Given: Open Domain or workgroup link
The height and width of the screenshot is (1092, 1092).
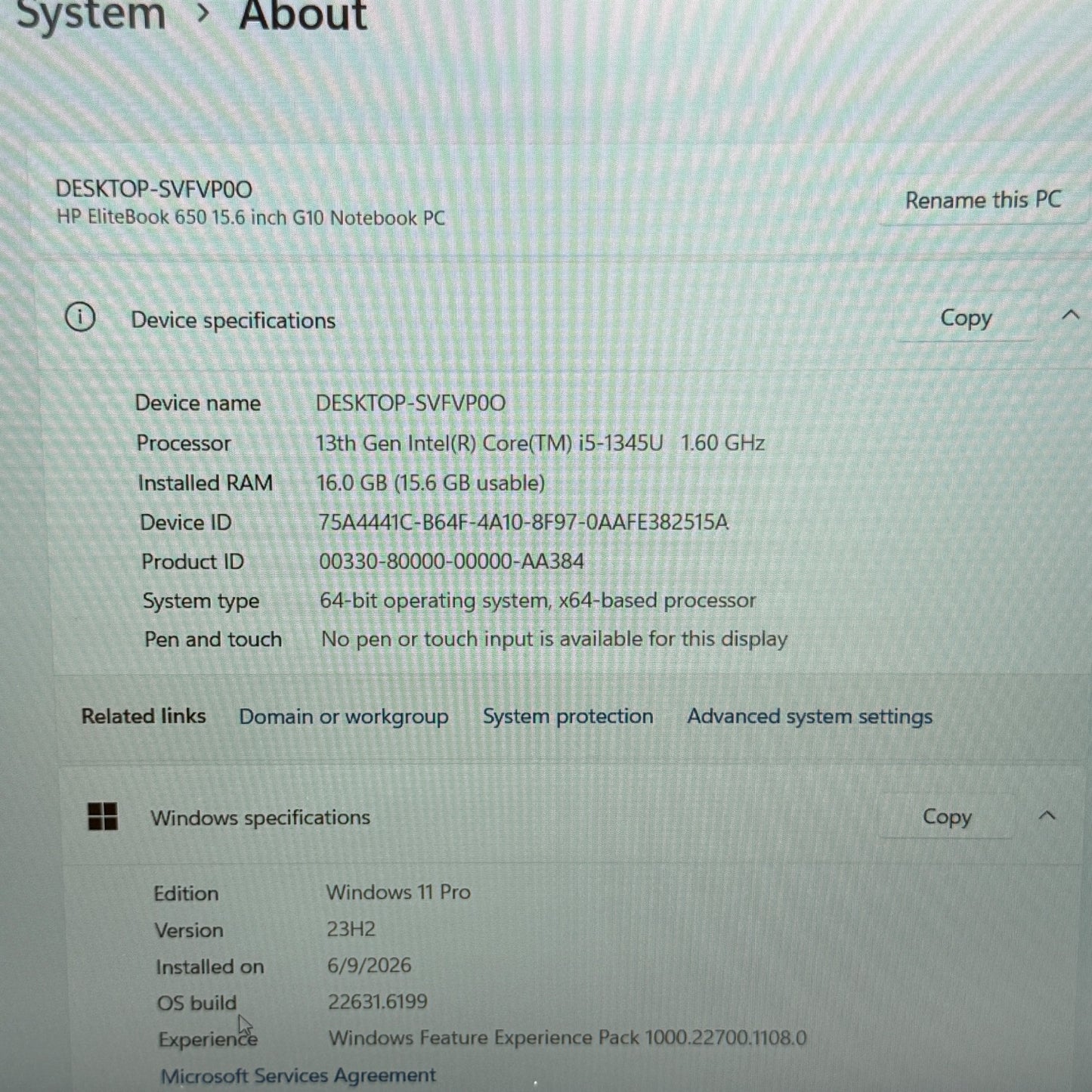Looking at the screenshot, I should coord(344,716).
